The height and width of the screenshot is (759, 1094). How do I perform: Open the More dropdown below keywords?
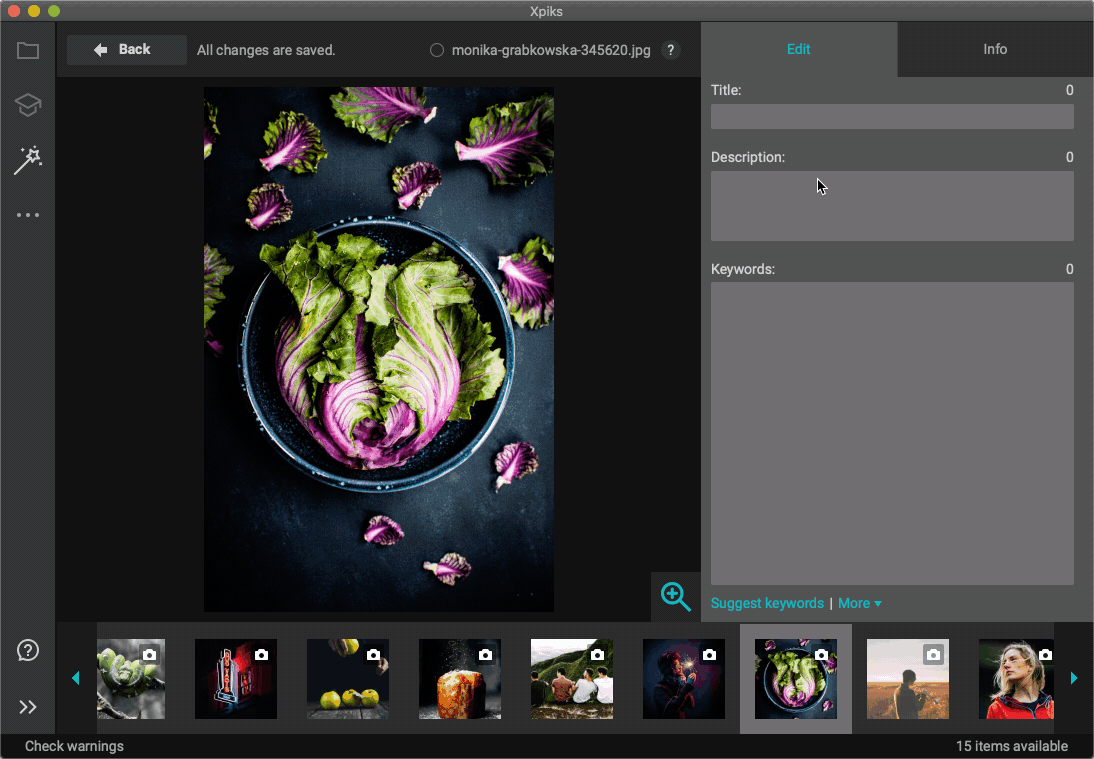(x=859, y=603)
